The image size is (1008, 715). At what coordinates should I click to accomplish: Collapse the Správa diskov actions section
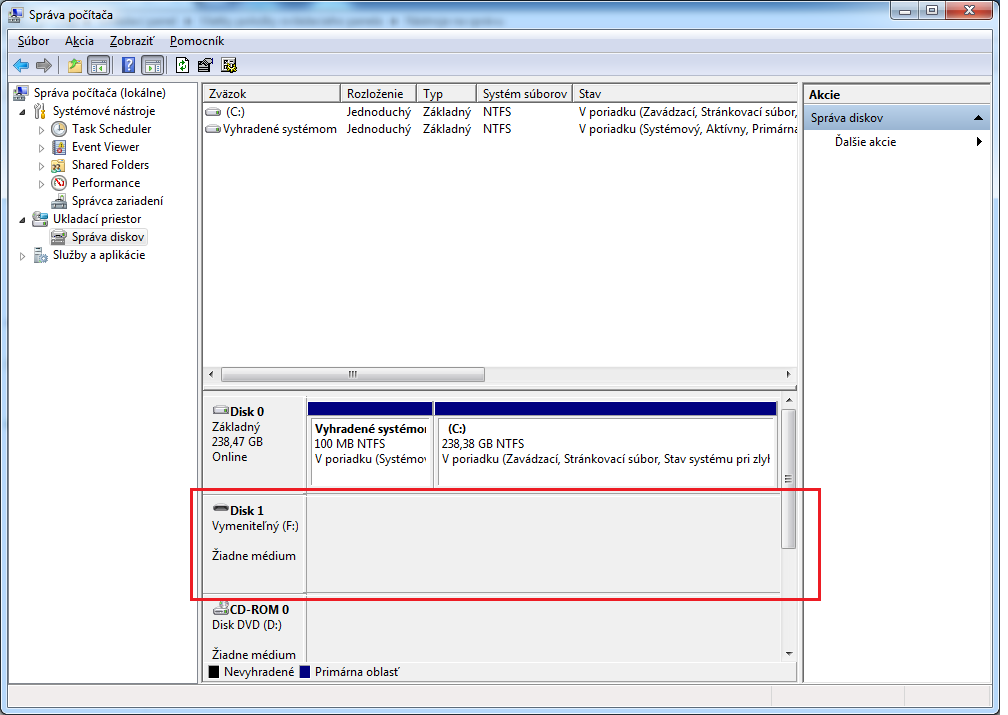[978, 118]
